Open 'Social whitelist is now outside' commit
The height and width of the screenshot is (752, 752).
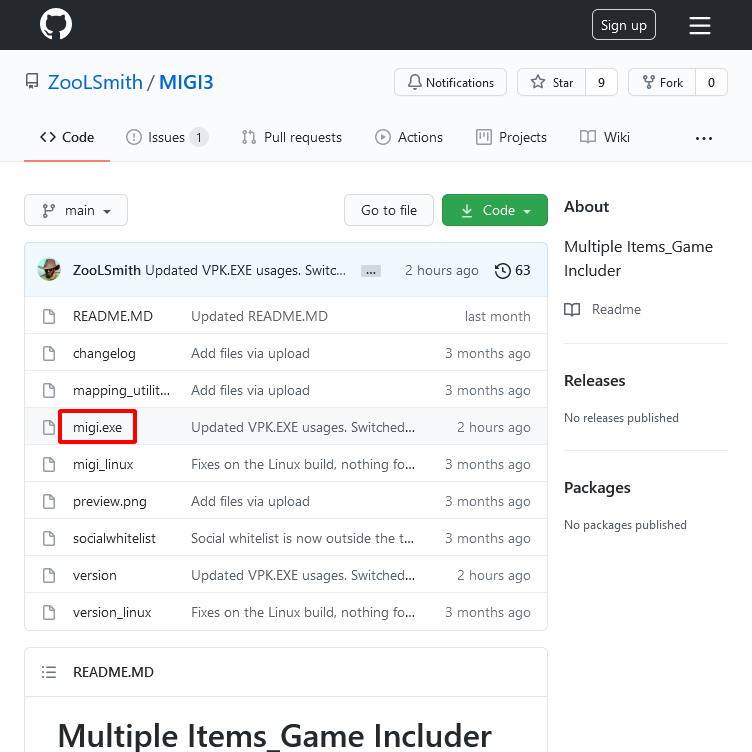(x=303, y=538)
